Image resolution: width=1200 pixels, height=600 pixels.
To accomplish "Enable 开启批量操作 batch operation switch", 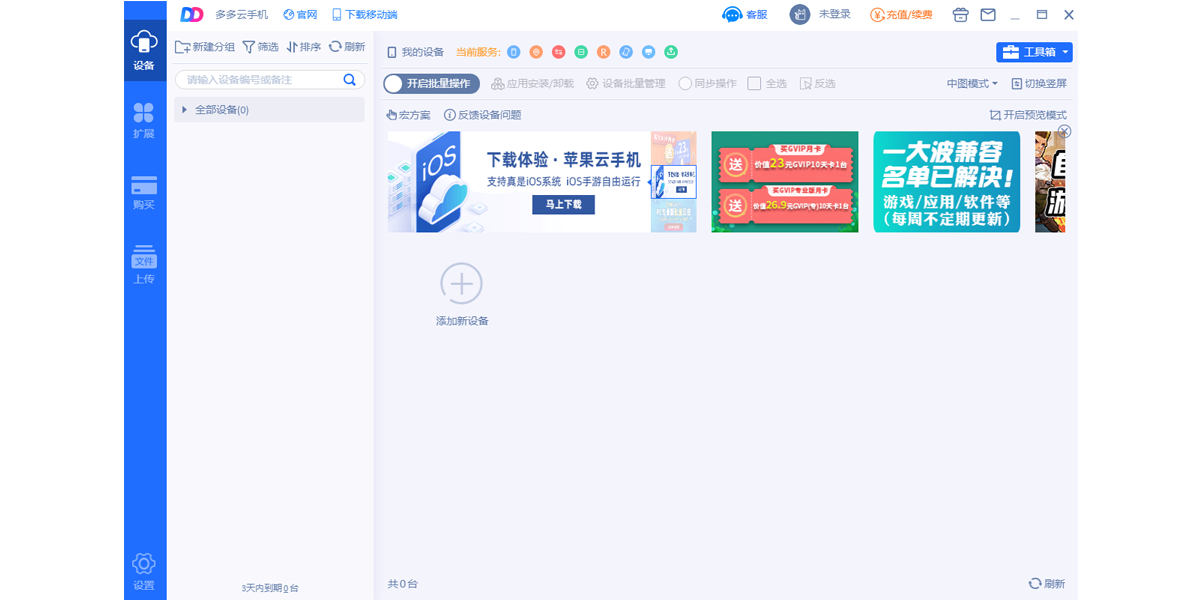I will 430,84.
